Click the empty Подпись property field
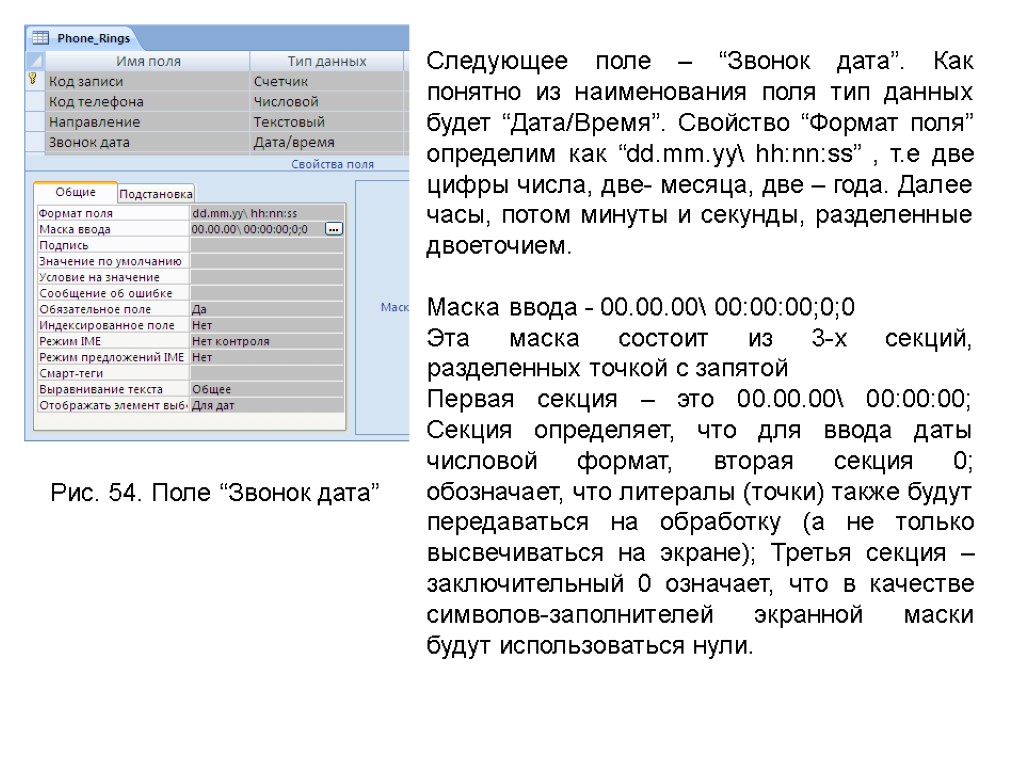1024x768 pixels. pos(266,246)
